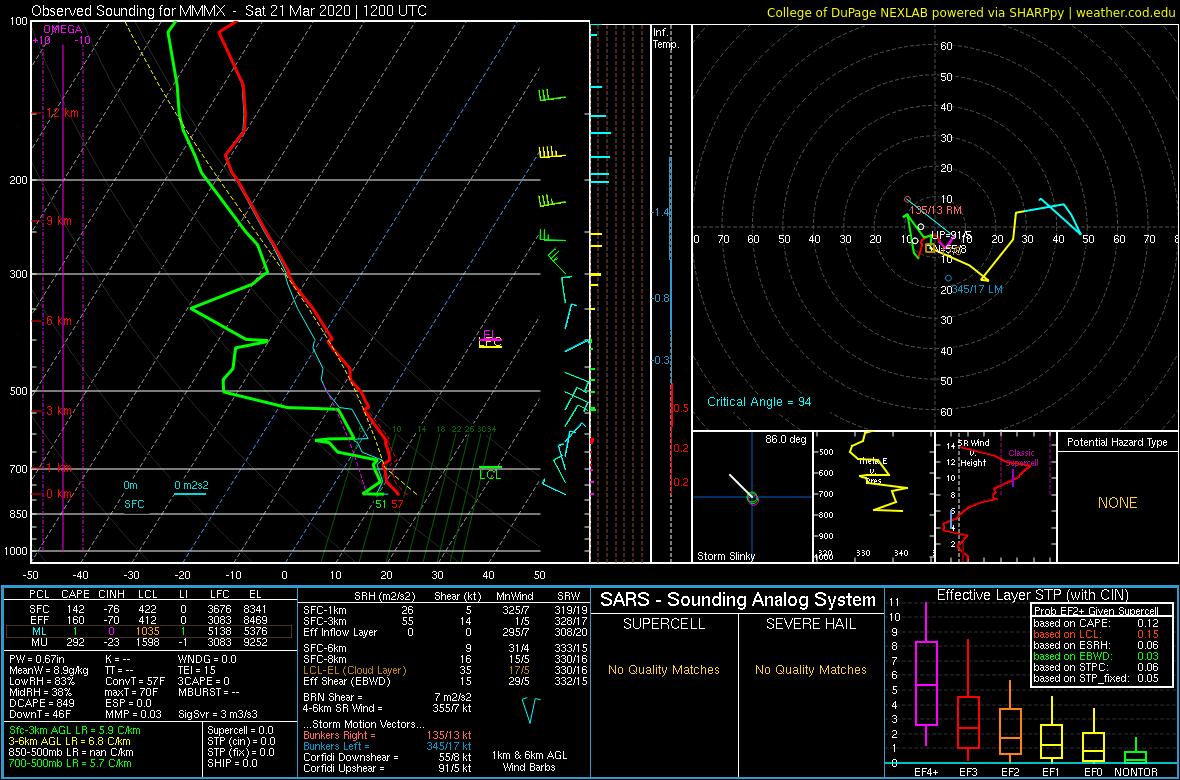This screenshot has width=1180, height=780.
Task: Click the green LCL marker on skew-T
Action: click(490, 473)
